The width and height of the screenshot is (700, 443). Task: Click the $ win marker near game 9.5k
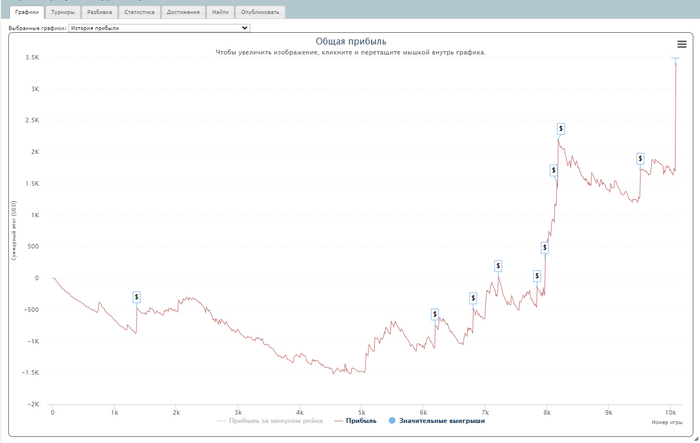click(x=640, y=159)
